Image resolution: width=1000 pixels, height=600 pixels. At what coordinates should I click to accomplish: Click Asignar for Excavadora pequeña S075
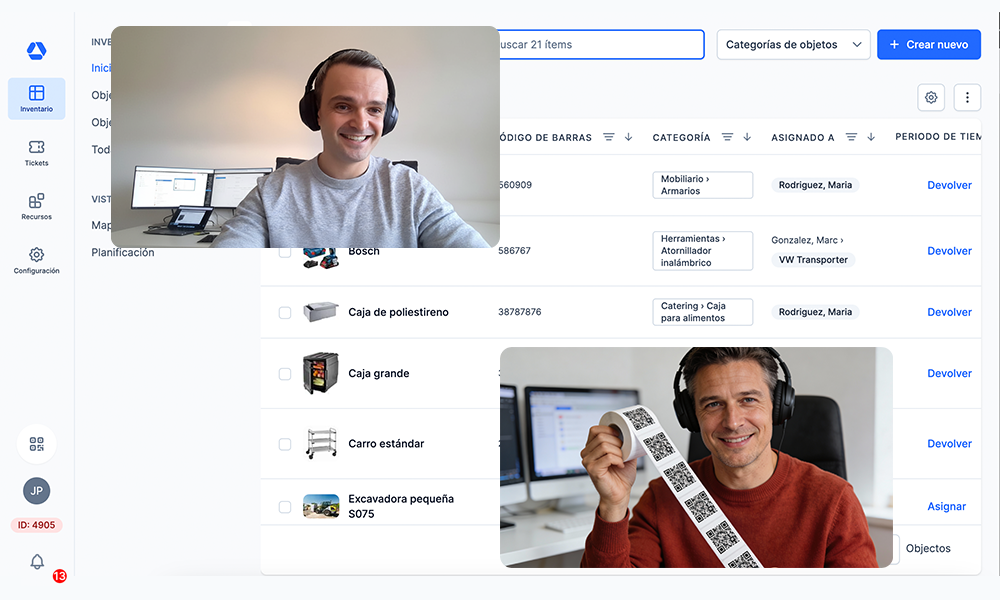point(946,507)
